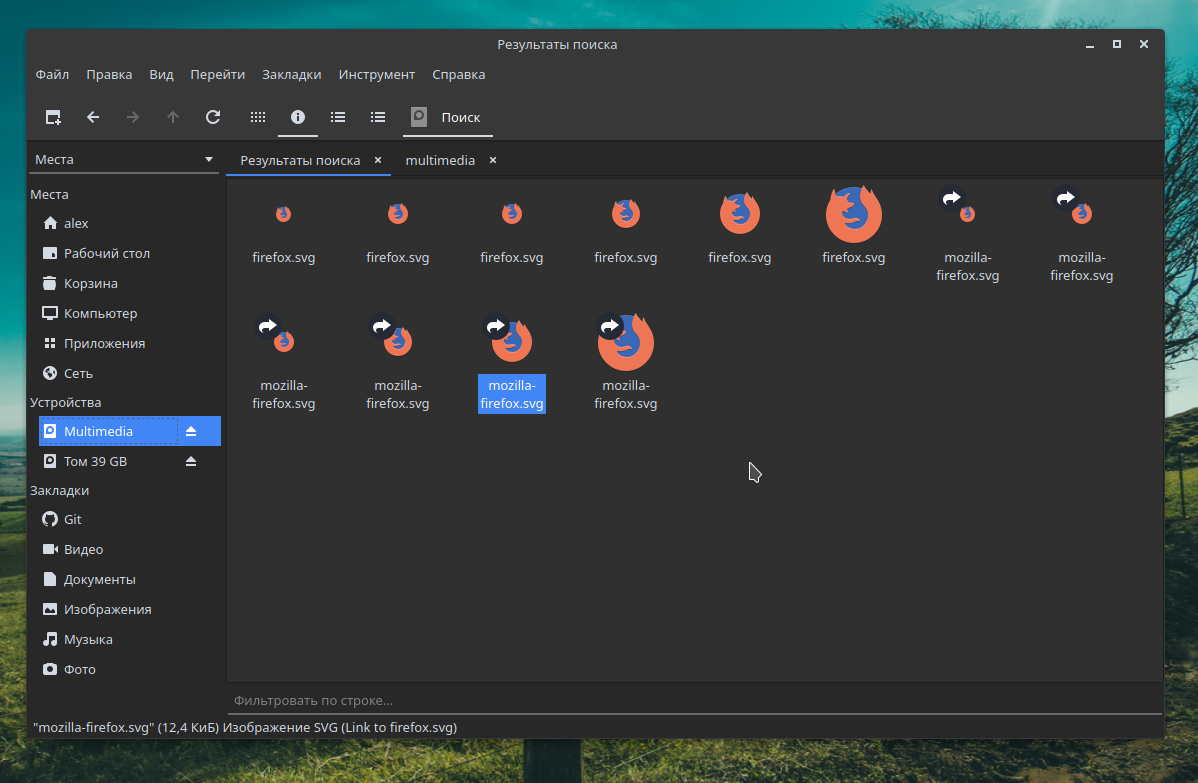This screenshot has width=1198, height=783.
Task: Switch to the Результаты поиска tab
Action: (300, 160)
